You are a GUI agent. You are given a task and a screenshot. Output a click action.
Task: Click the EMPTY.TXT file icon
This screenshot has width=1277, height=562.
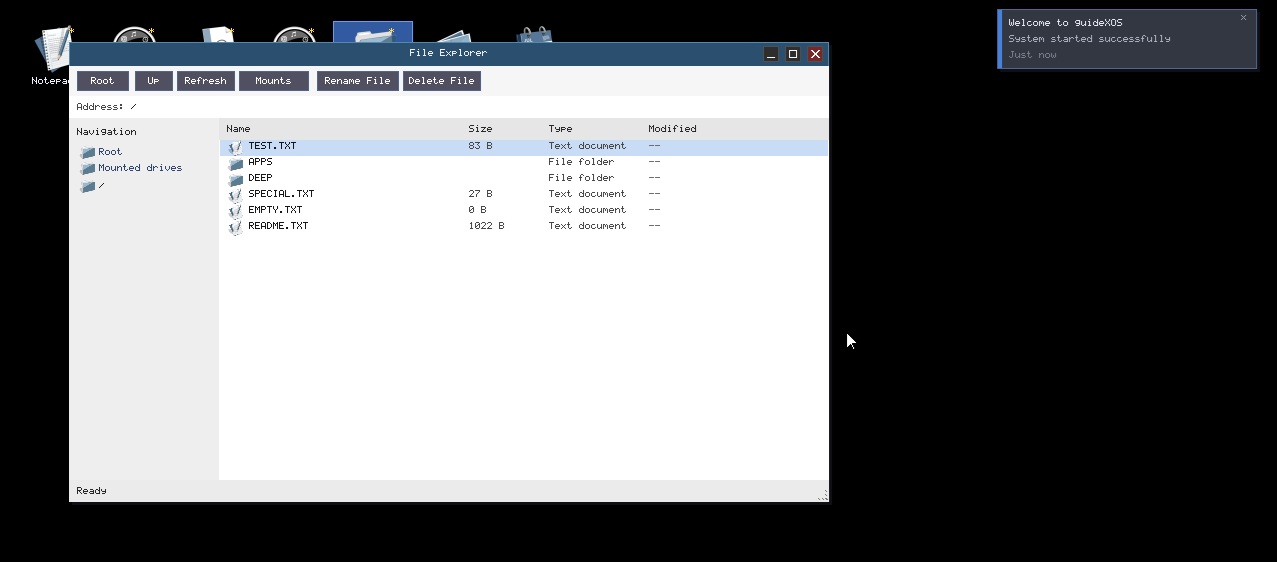click(x=235, y=211)
